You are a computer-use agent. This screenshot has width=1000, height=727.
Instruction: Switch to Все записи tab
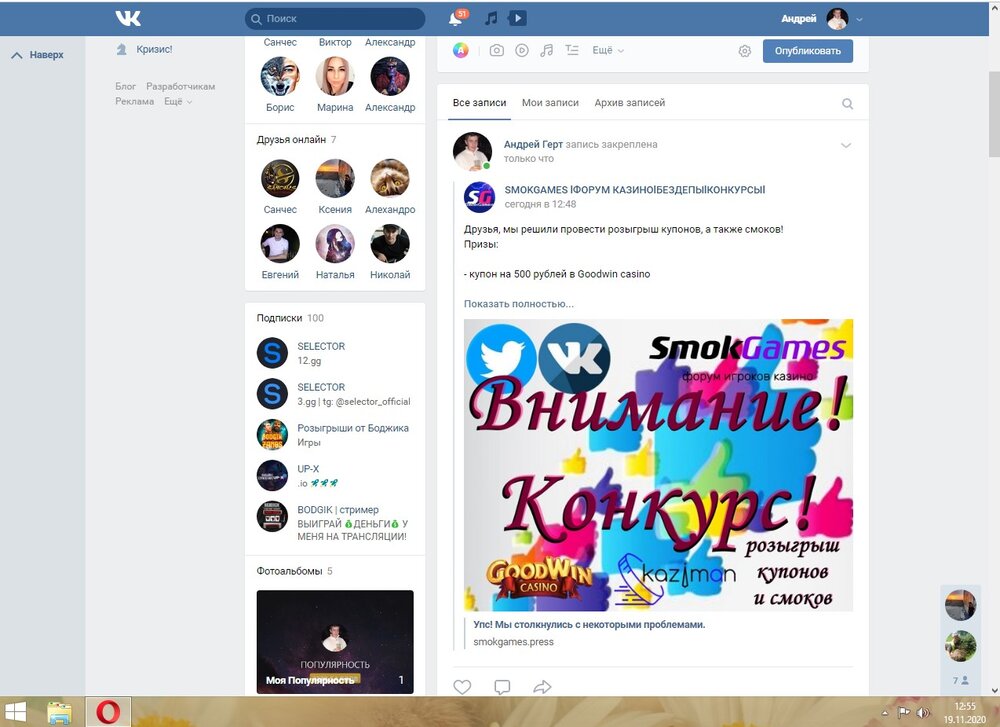[x=480, y=103]
